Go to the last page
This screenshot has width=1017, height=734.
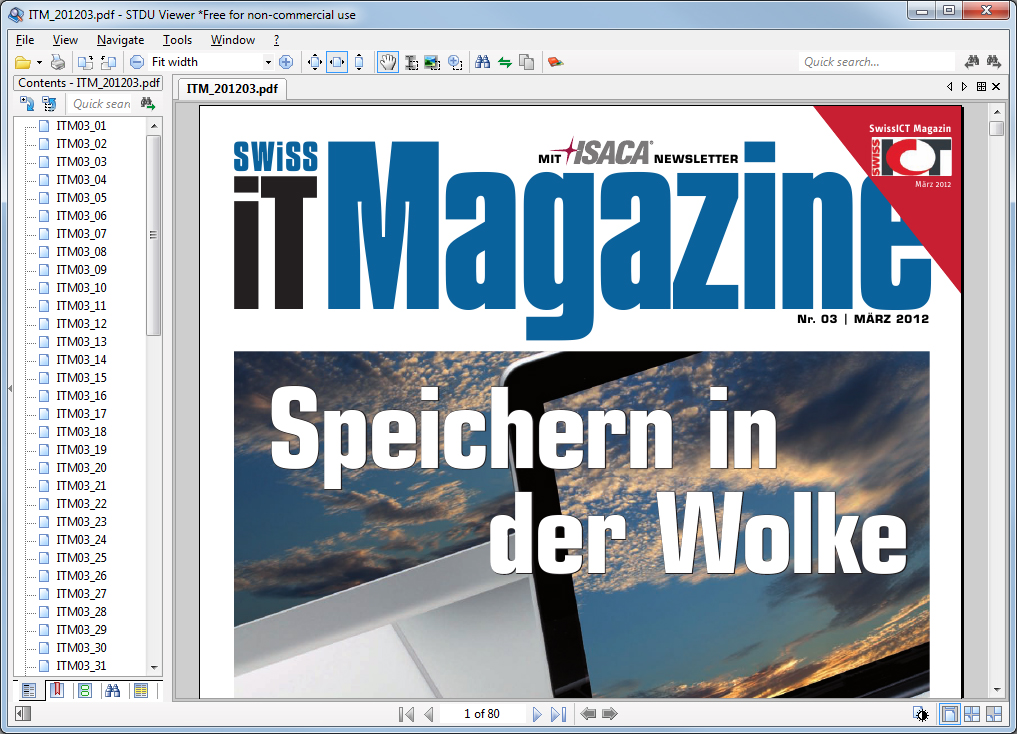point(558,714)
